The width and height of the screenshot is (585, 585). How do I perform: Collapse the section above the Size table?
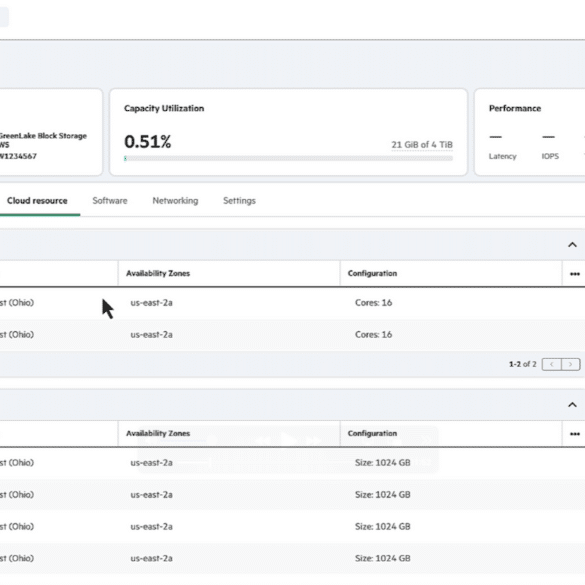point(572,405)
